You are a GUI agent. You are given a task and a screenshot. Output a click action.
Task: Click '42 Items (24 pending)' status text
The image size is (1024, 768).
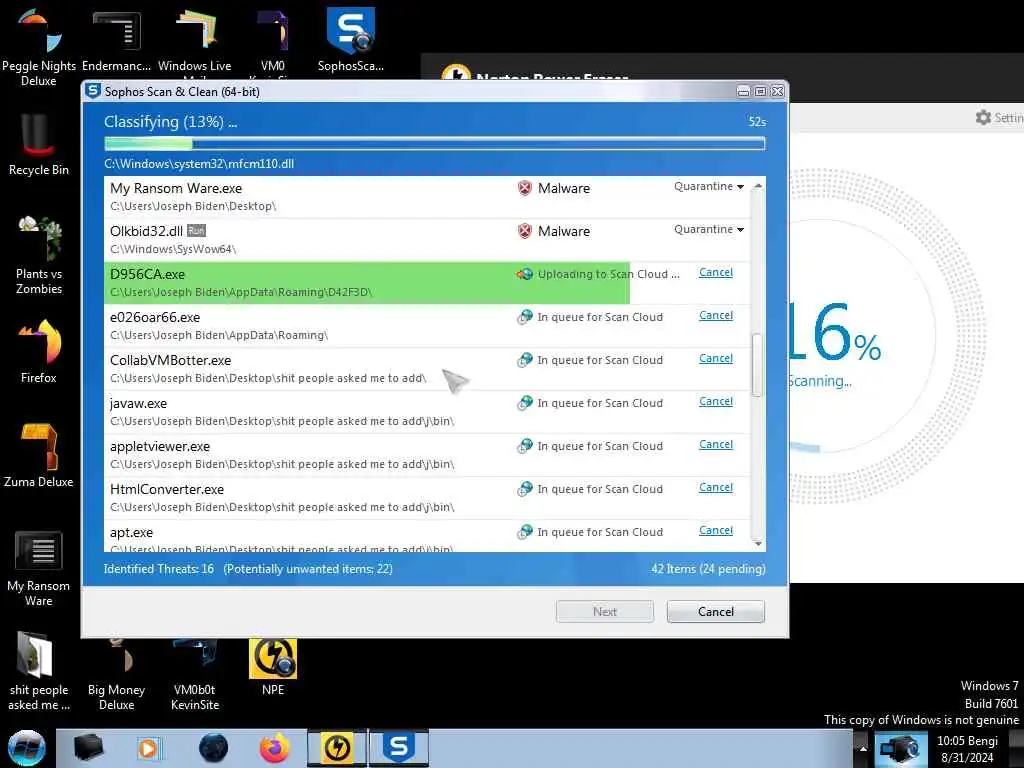click(708, 569)
